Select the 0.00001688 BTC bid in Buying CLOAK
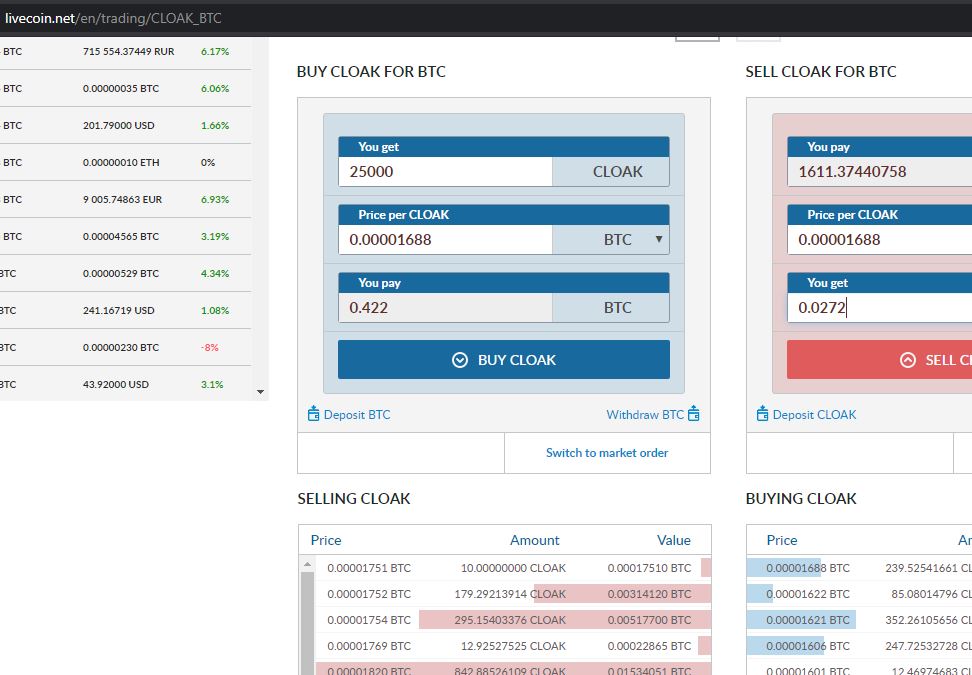The image size is (972, 675). 808,568
